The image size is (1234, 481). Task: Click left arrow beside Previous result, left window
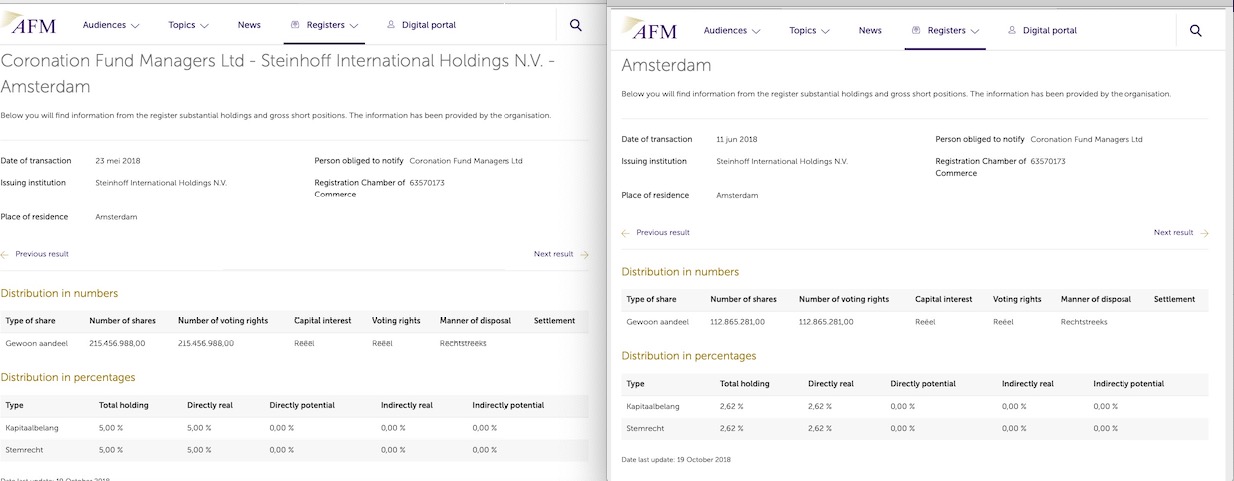point(5,254)
